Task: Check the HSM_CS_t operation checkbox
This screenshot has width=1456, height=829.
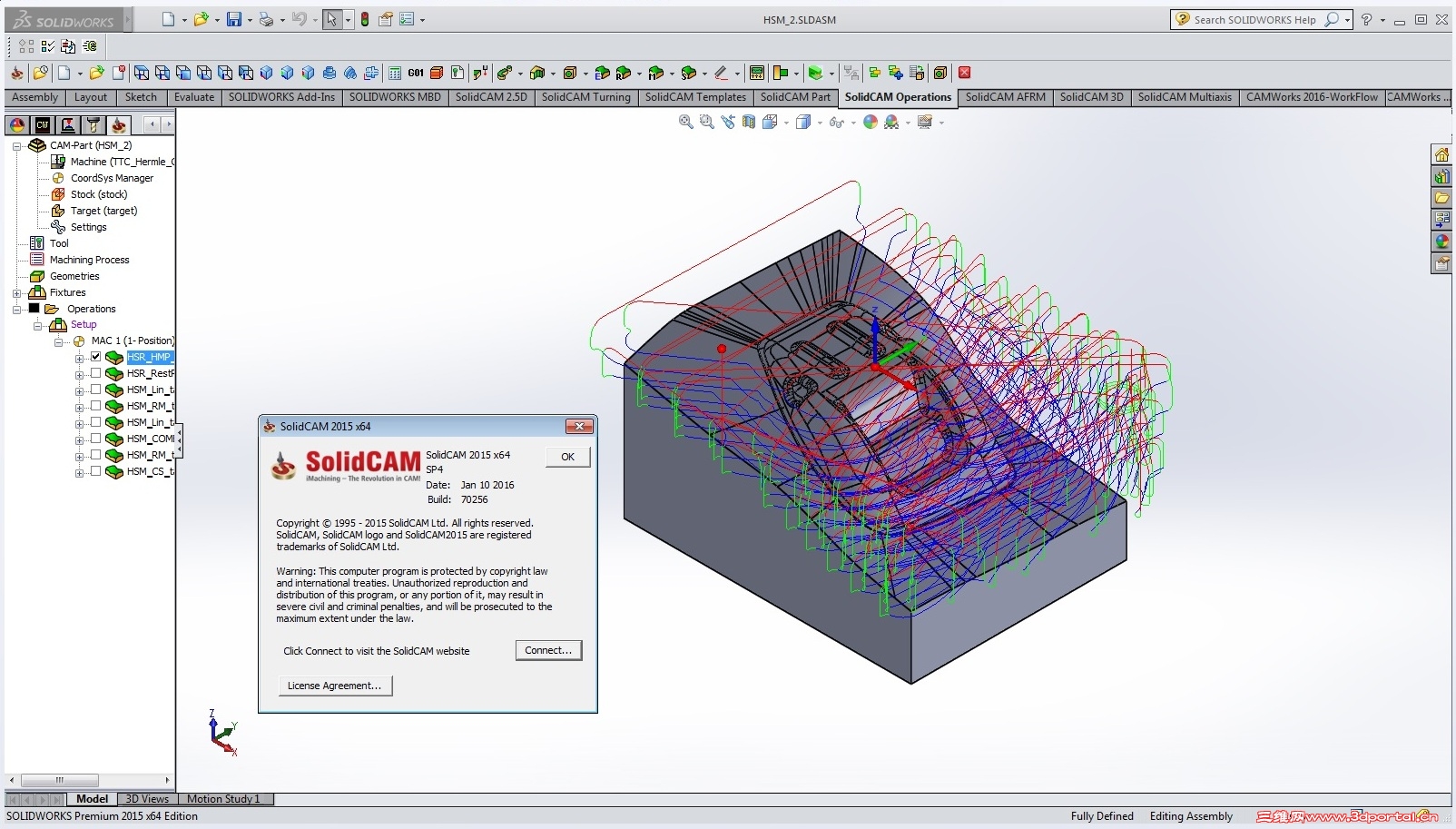Action: (x=95, y=471)
